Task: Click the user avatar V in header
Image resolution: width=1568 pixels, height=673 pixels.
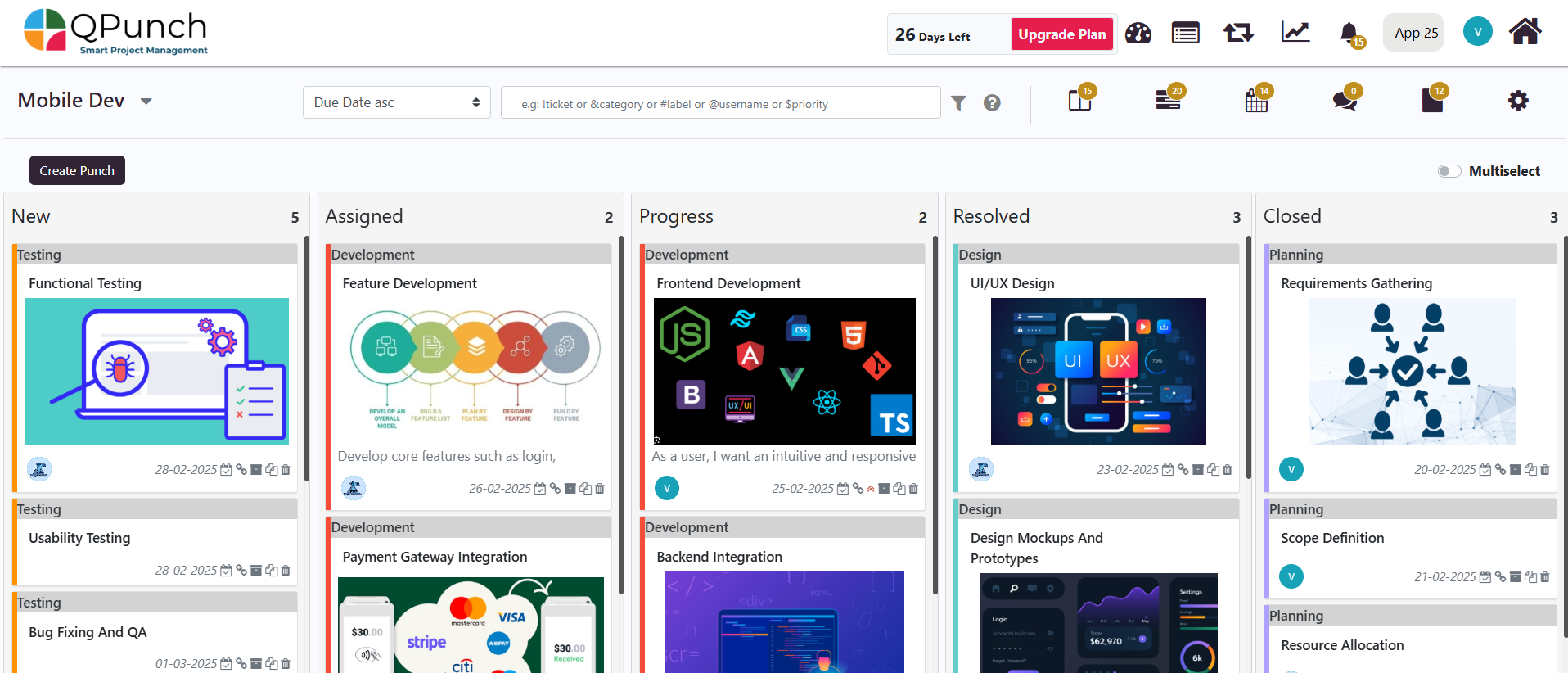Action: click(1477, 32)
